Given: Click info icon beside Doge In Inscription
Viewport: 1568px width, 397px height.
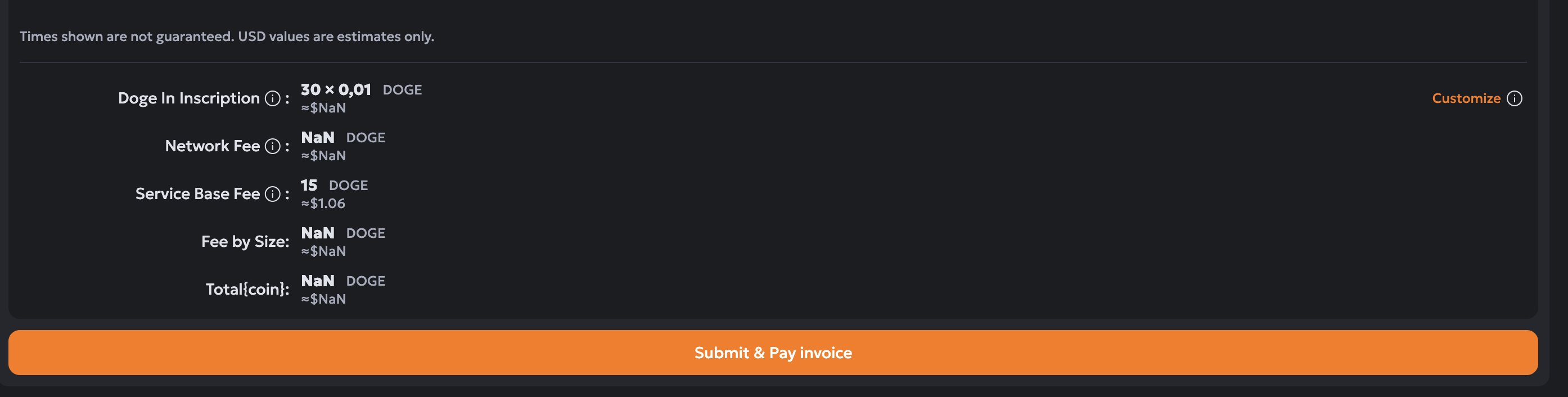Looking at the screenshot, I should [273, 98].
